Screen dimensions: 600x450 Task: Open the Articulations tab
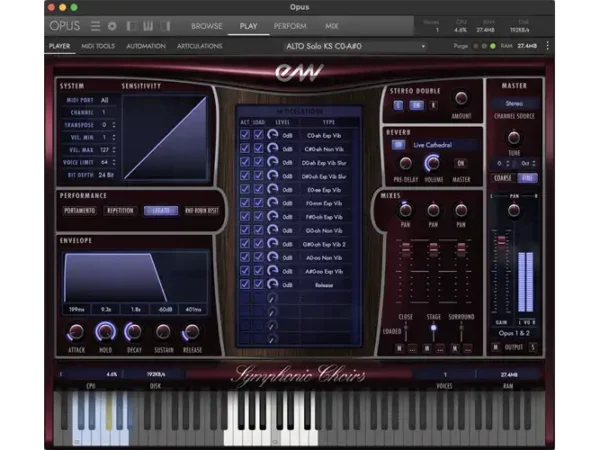click(199, 46)
